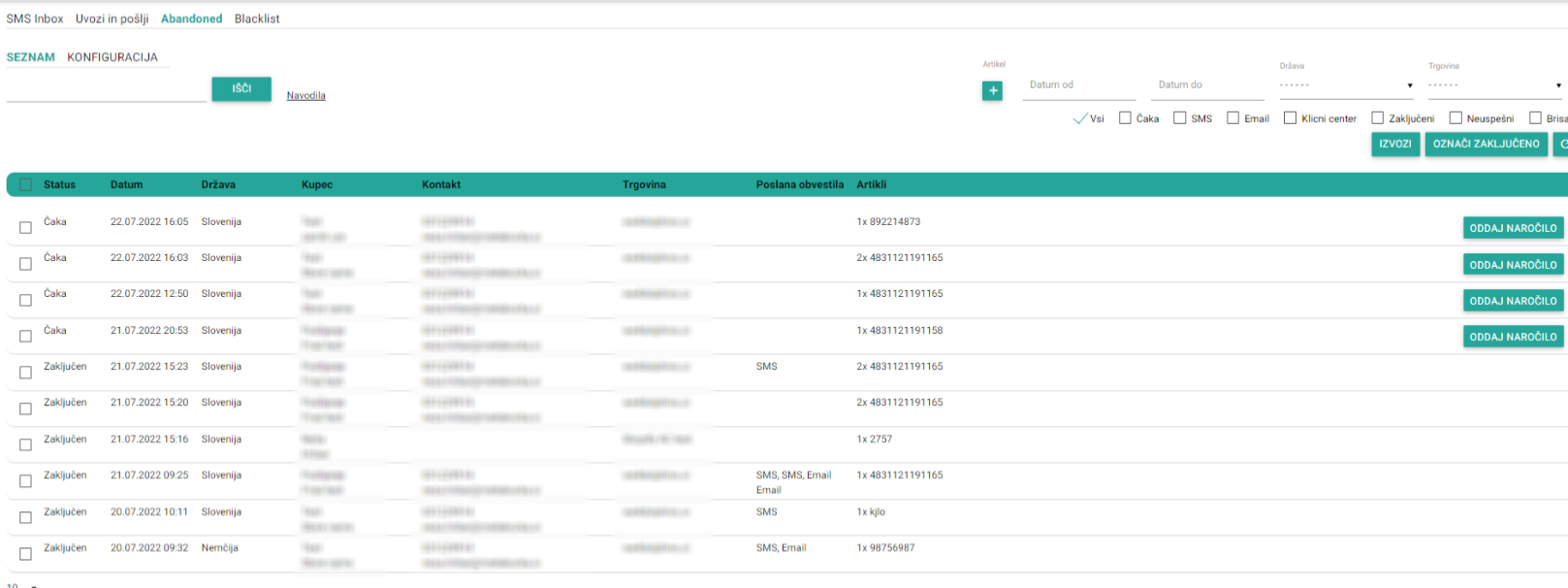Click the Država column header
Viewport: 1568px width, 588px height.
(218, 184)
